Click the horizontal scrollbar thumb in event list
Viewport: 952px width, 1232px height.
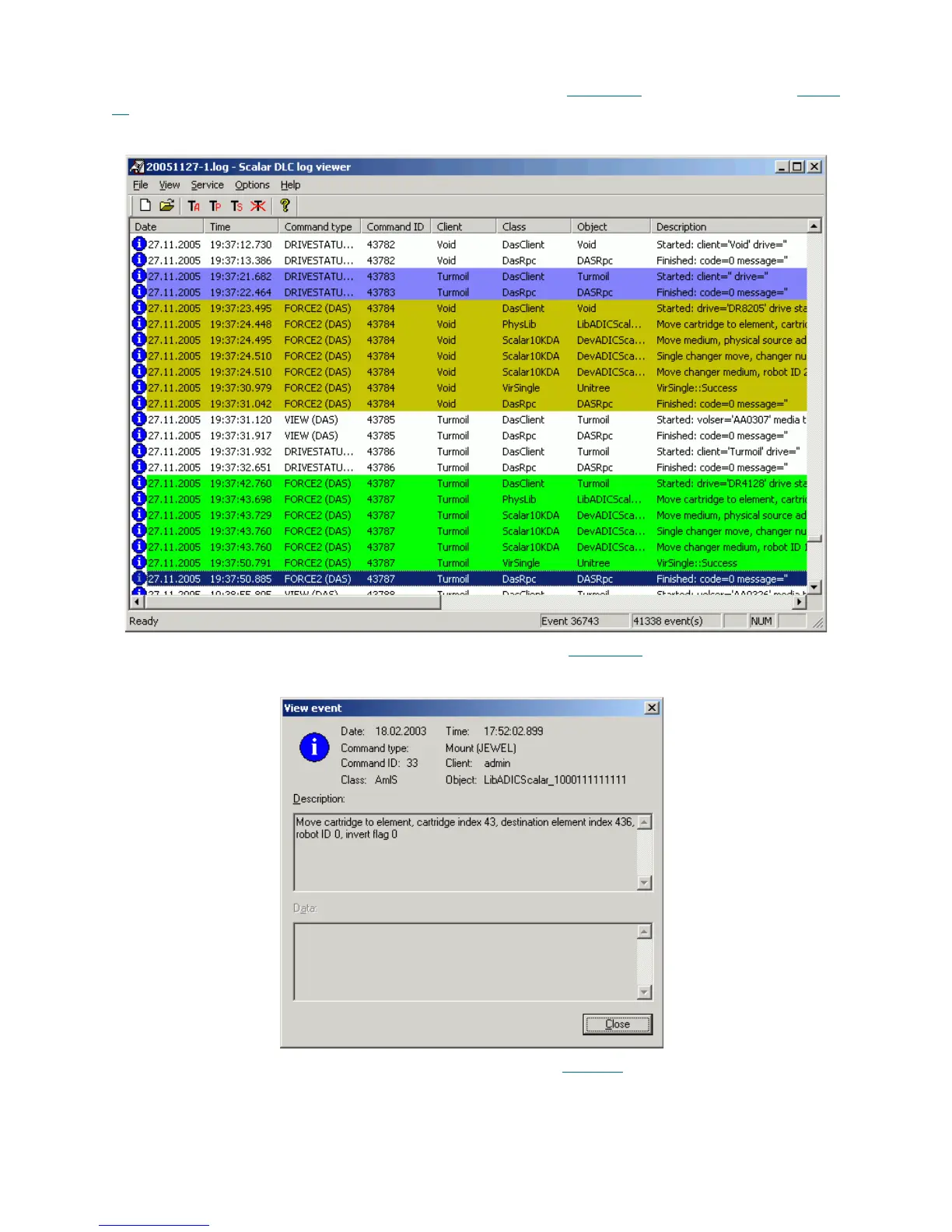pos(292,602)
